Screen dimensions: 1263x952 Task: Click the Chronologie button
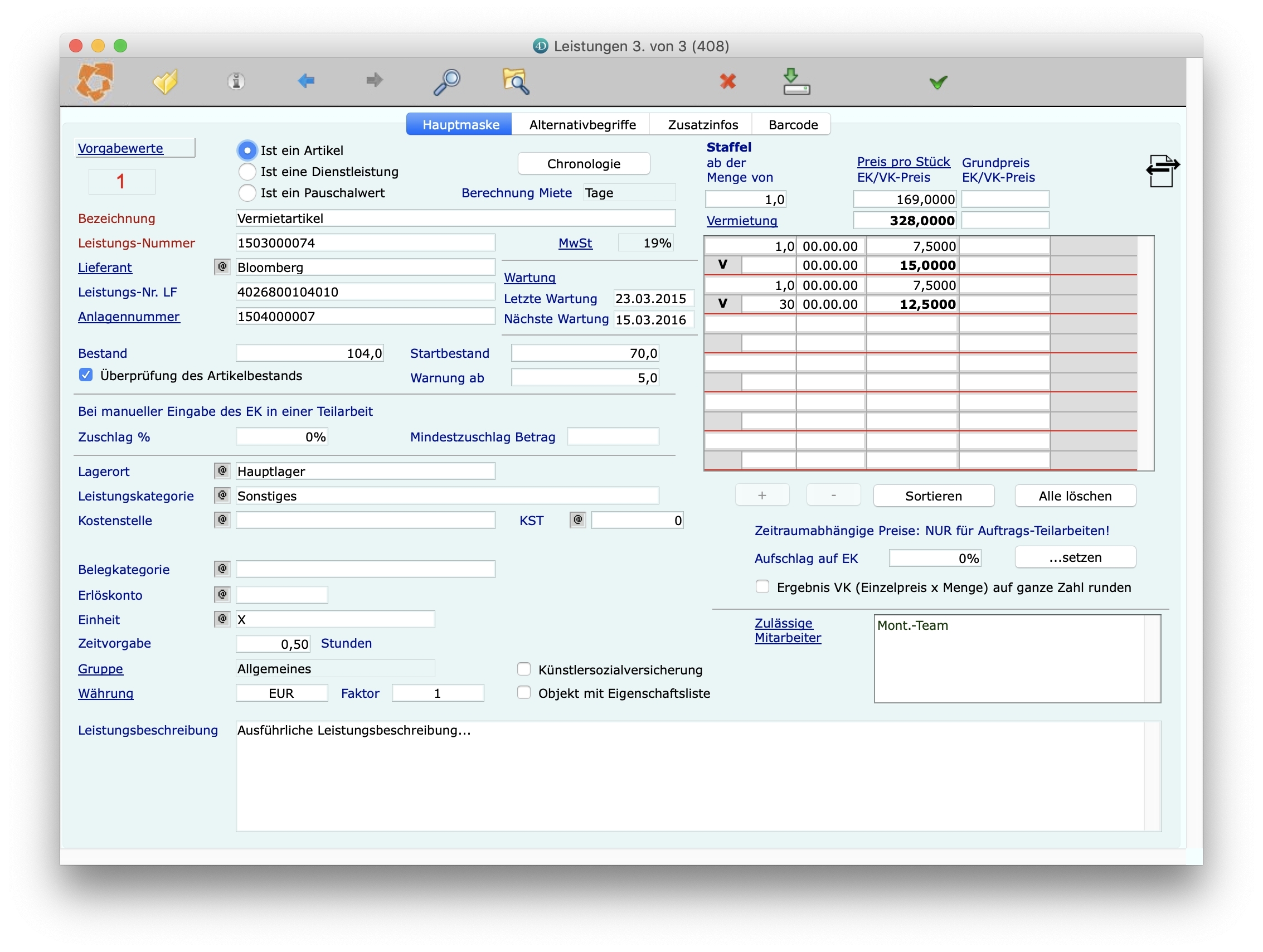584,164
